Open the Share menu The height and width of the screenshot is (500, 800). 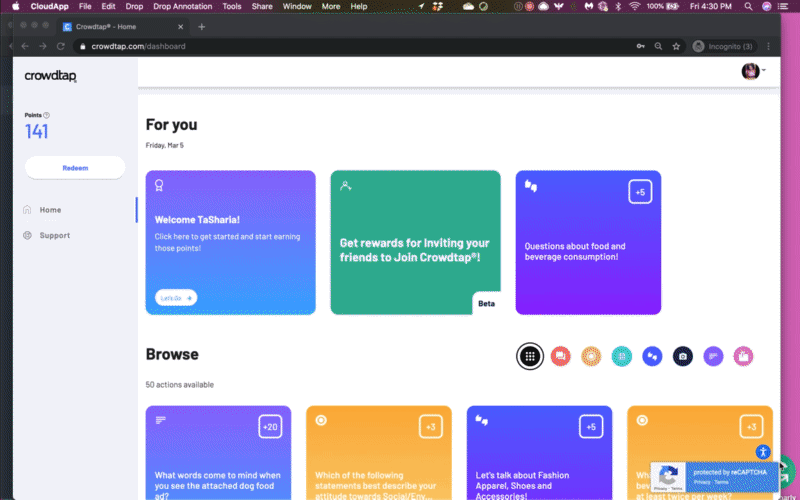coord(262,6)
